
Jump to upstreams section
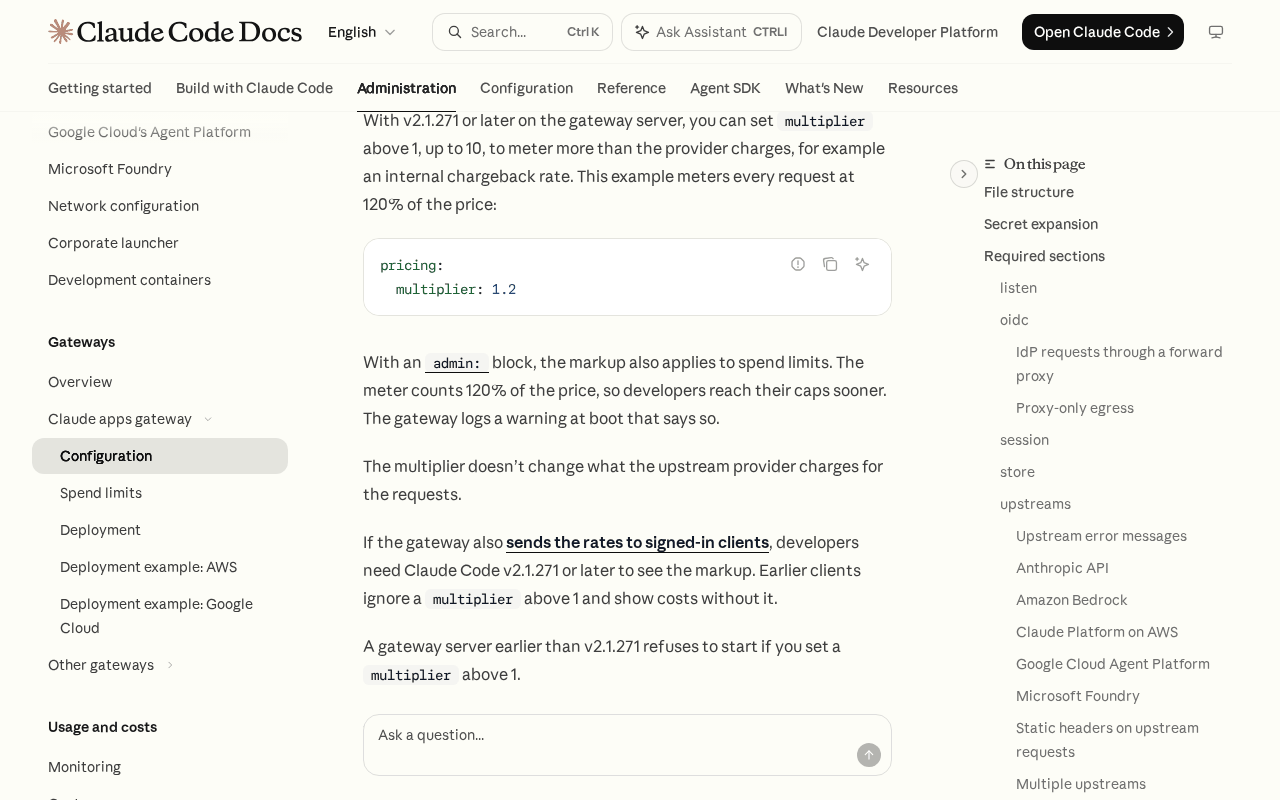pos(1035,504)
